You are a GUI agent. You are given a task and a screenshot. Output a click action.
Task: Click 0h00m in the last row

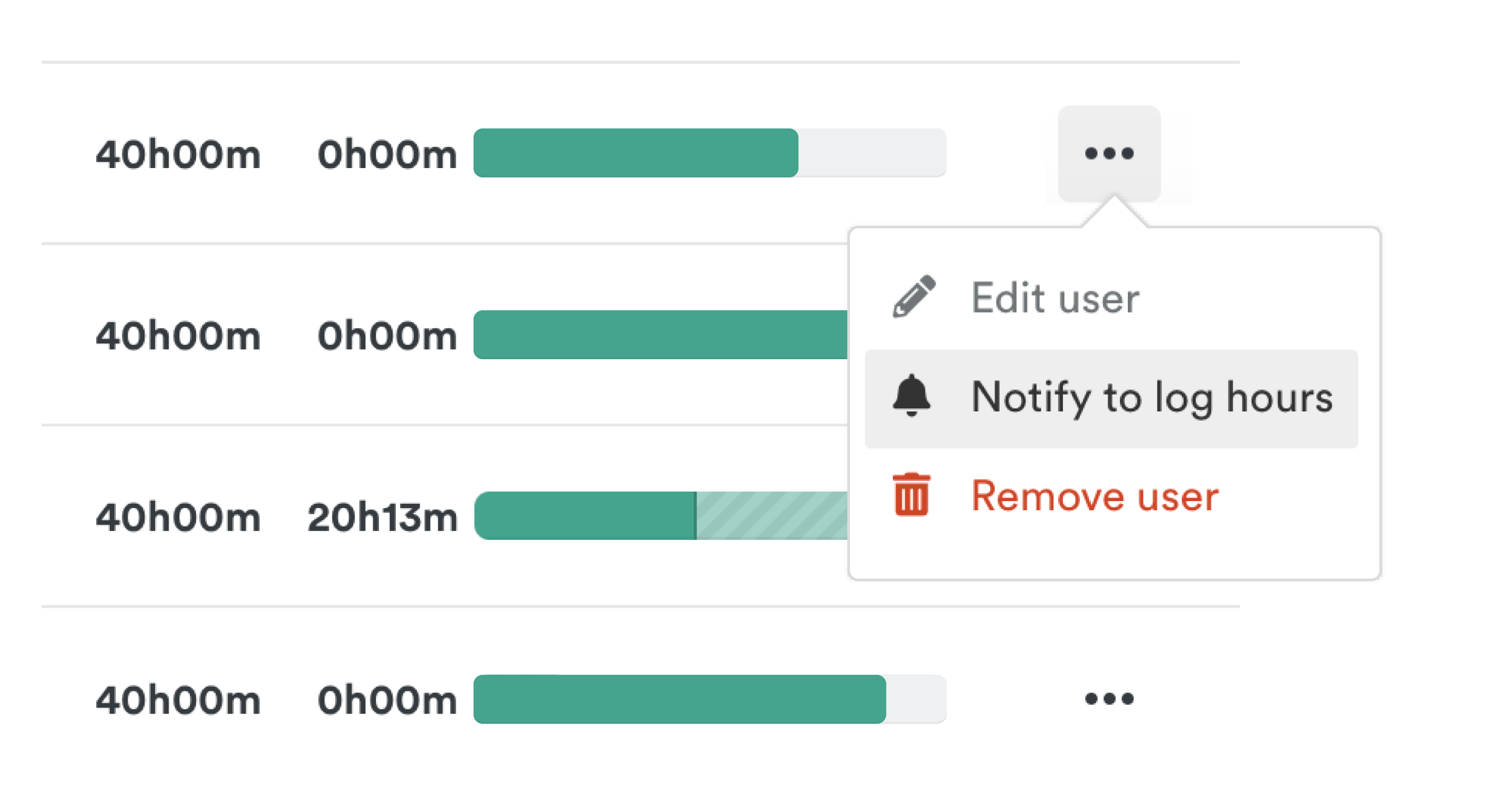(387, 700)
